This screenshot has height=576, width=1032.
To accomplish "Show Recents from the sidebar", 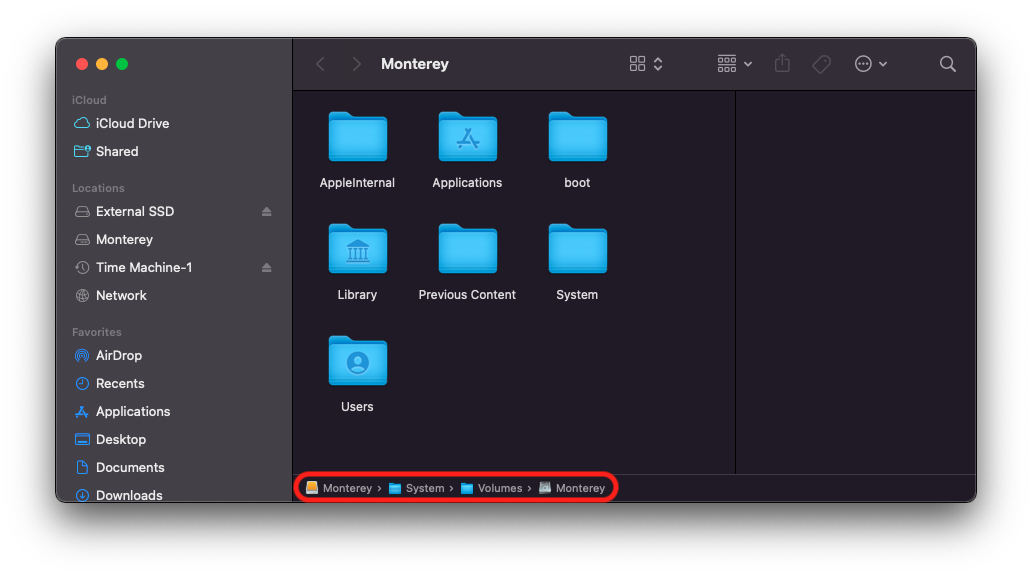I will (x=109, y=383).
